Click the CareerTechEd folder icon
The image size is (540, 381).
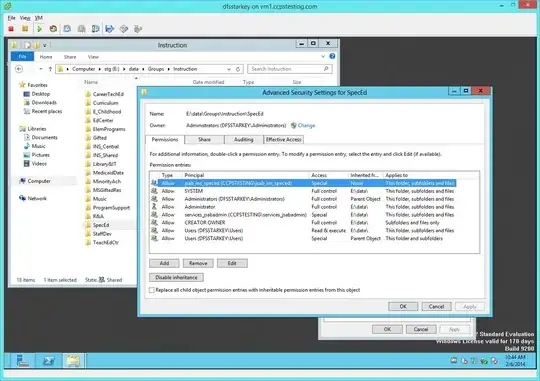coord(88,94)
